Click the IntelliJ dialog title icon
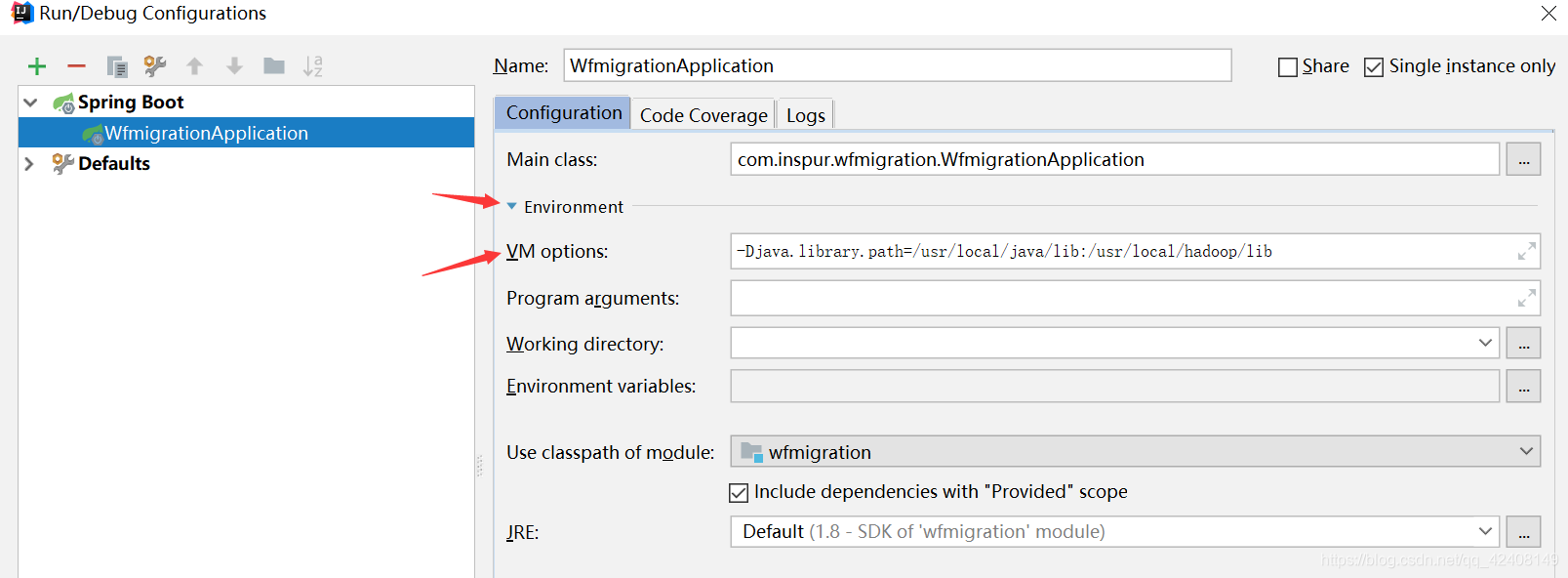 click(21, 14)
